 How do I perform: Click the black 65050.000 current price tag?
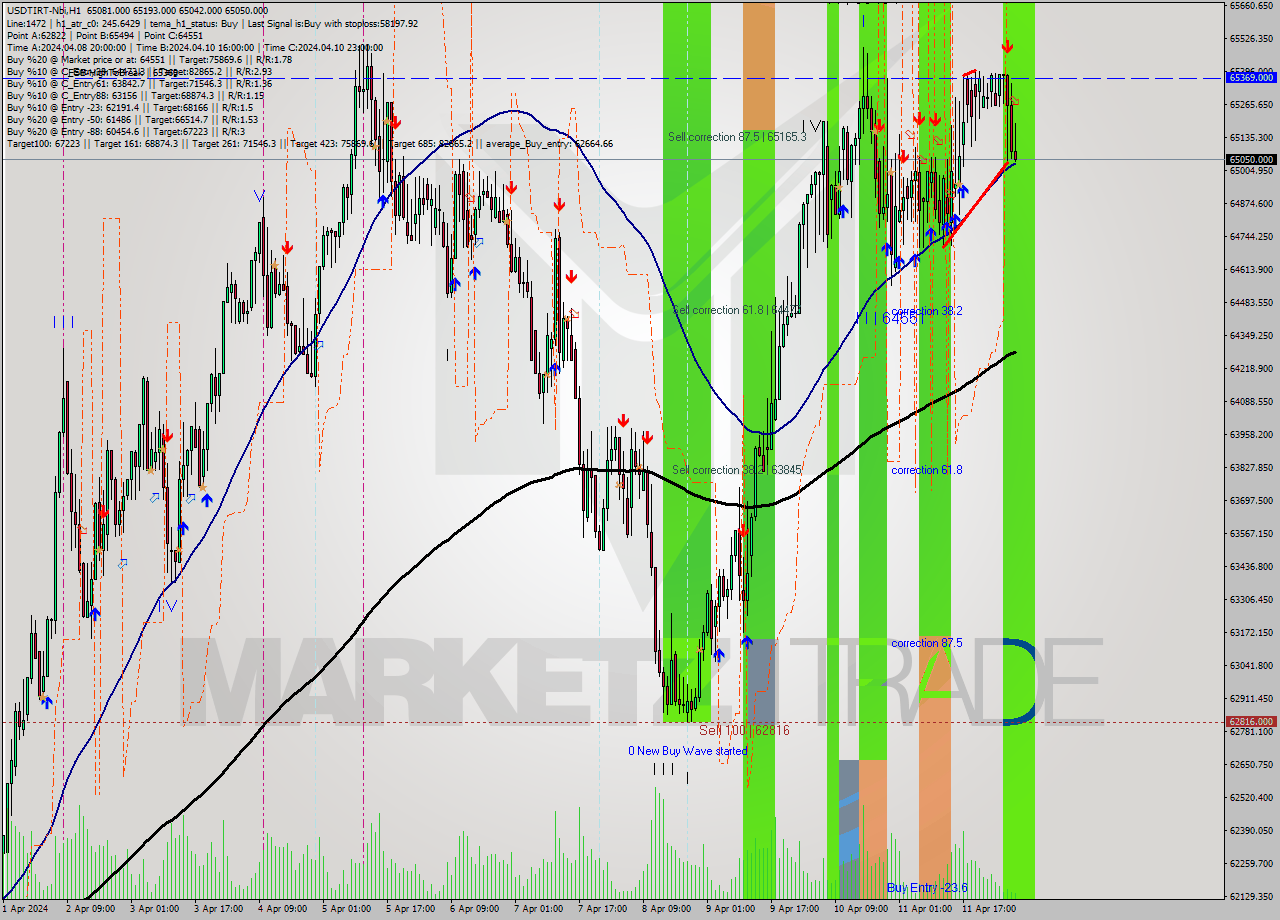pyautogui.click(x=1251, y=159)
